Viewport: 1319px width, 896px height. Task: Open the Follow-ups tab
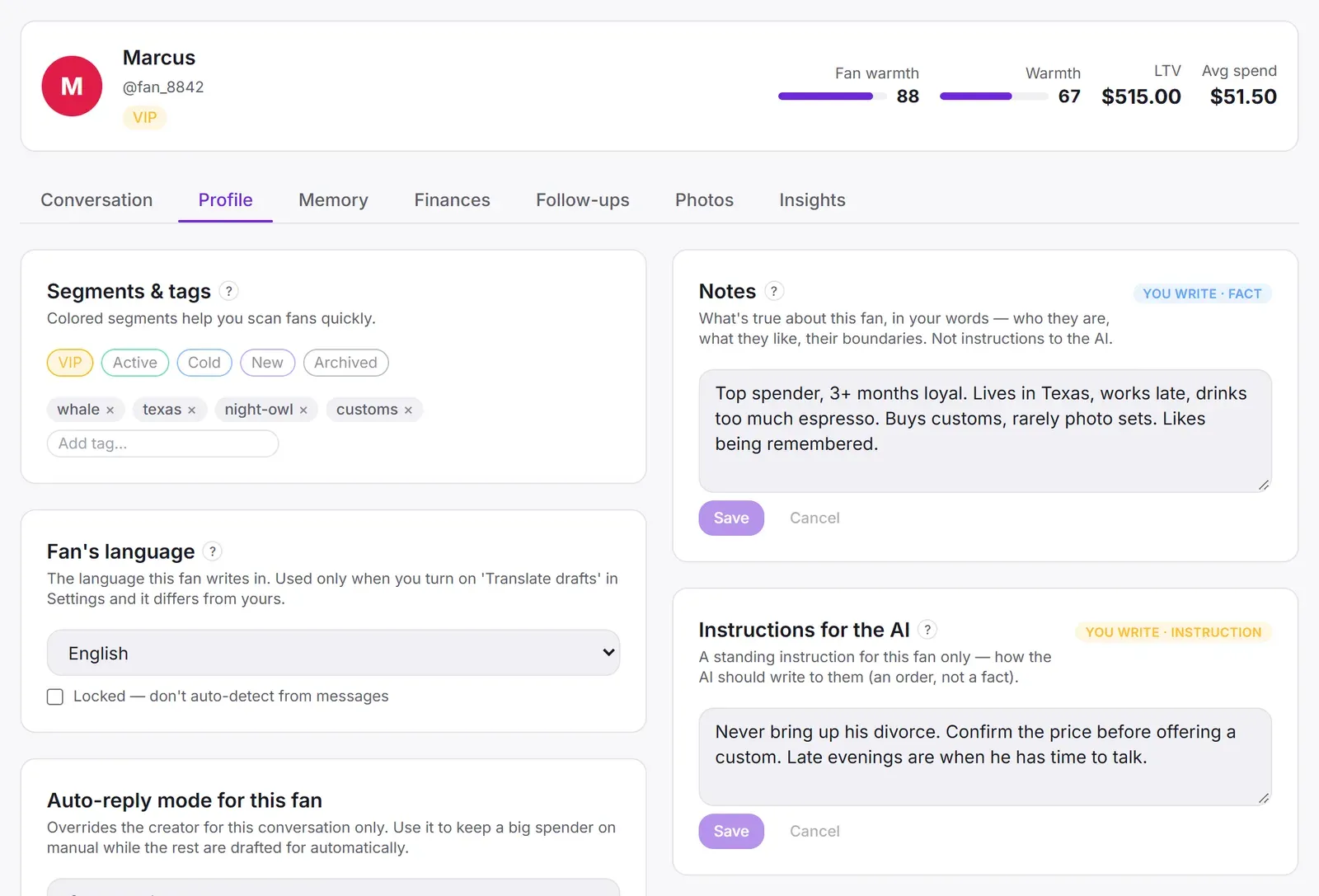pyautogui.click(x=582, y=200)
